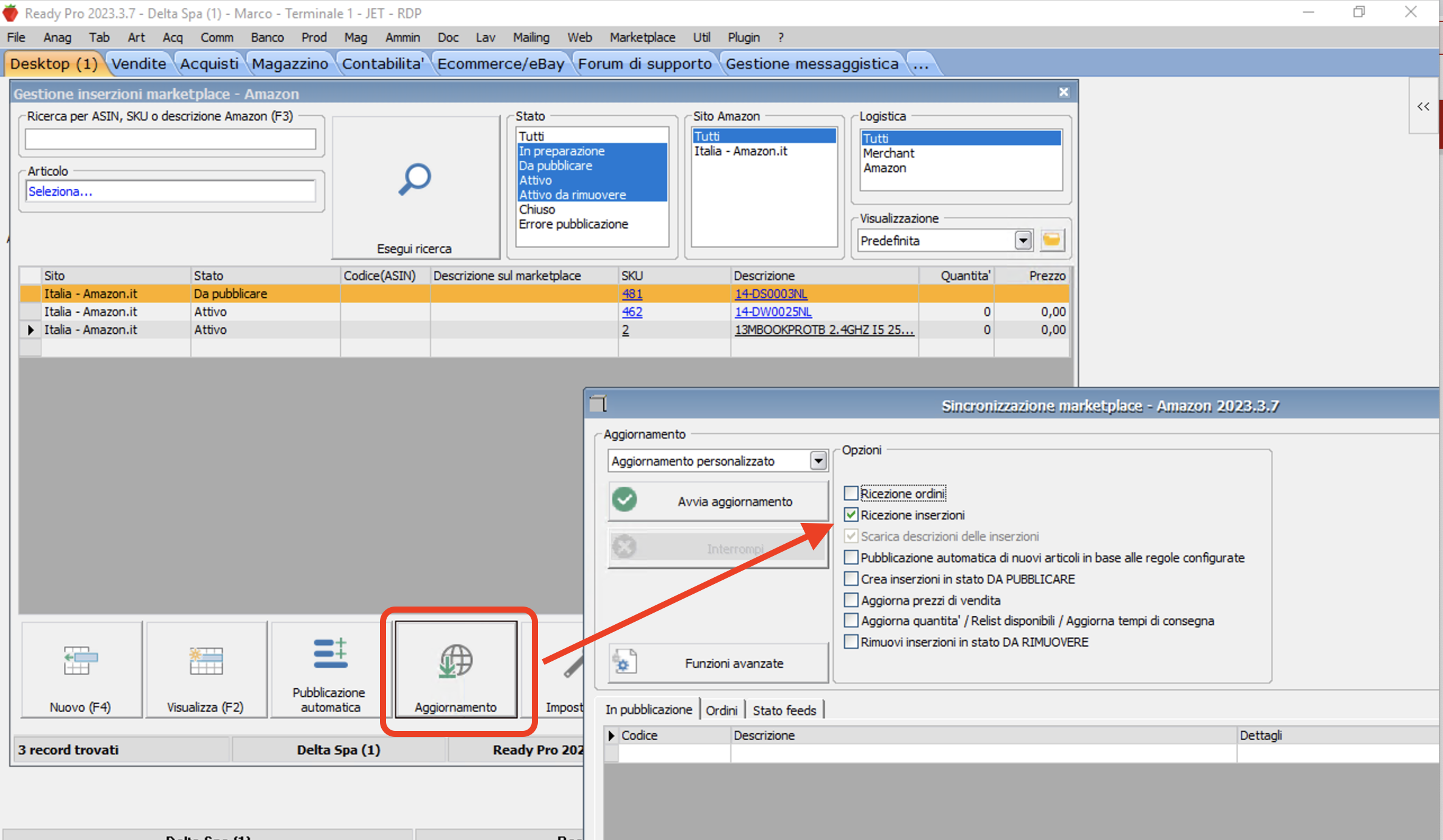Open SKU link 481
Image resolution: width=1443 pixels, height=840 pixels.
click(632, 294)
